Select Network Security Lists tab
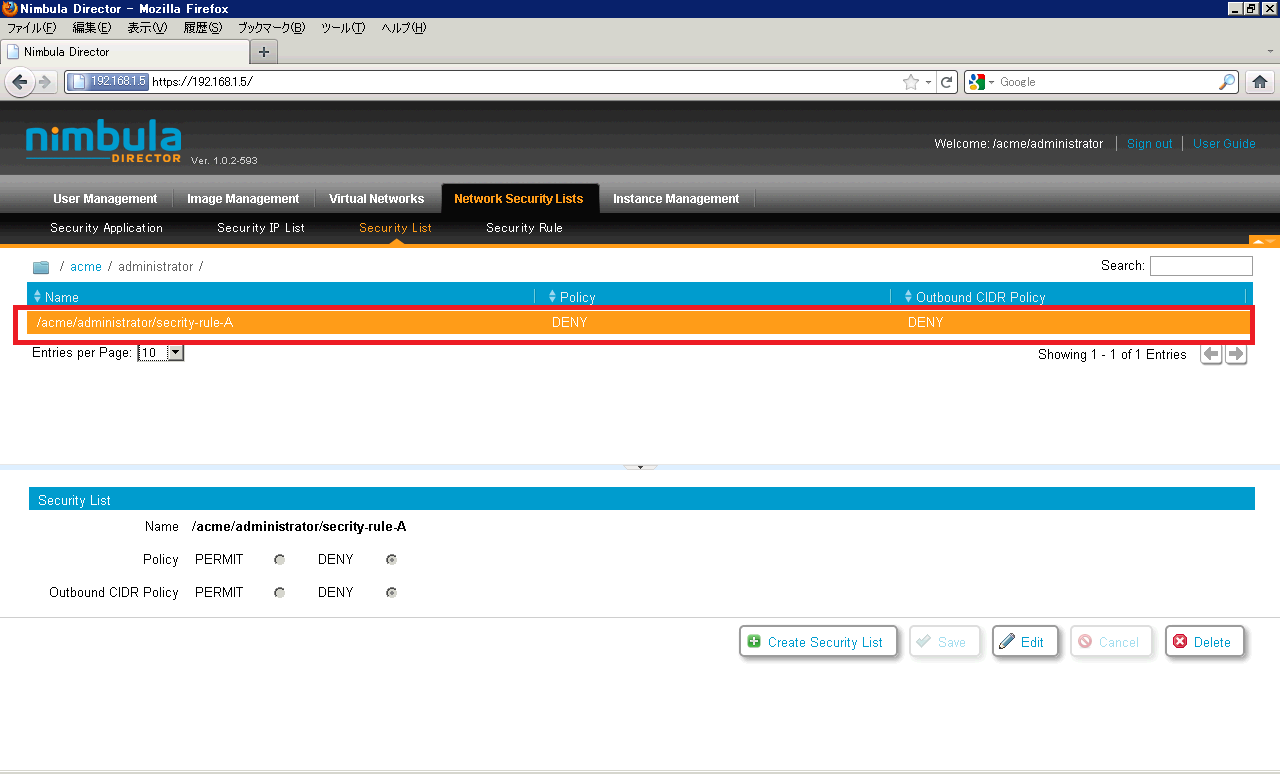Image resolution: width=1280 pixels, height=774 pixels. point(519,199)
